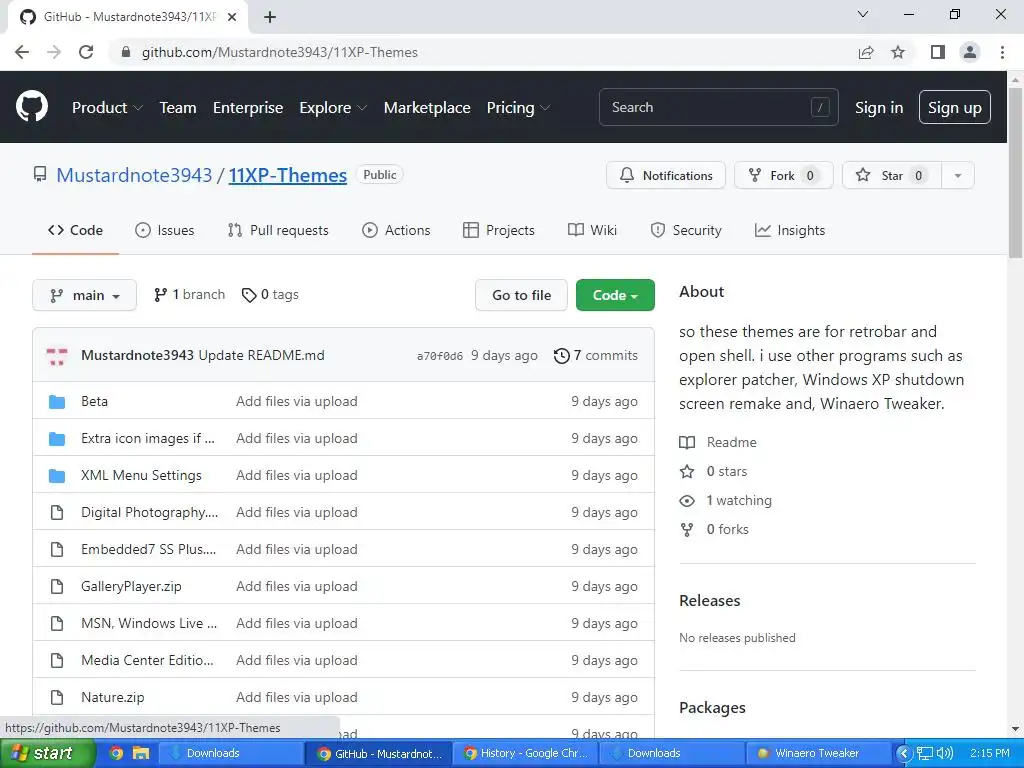Open the Pull requests tab

(x=278, y=231)
